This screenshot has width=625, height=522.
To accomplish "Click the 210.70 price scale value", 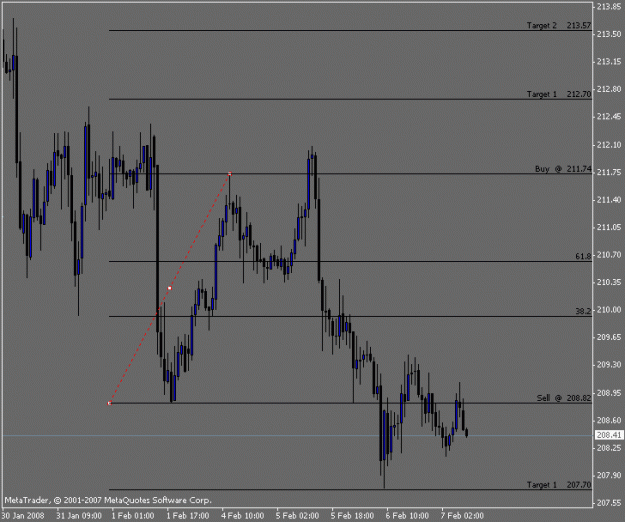I will [x=609, y=255].
